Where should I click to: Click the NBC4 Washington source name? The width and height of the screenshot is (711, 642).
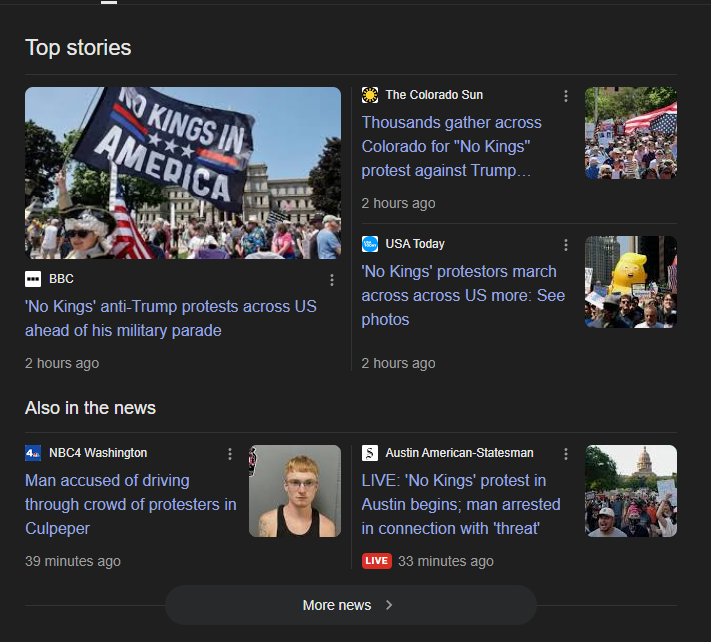[98, 453]
